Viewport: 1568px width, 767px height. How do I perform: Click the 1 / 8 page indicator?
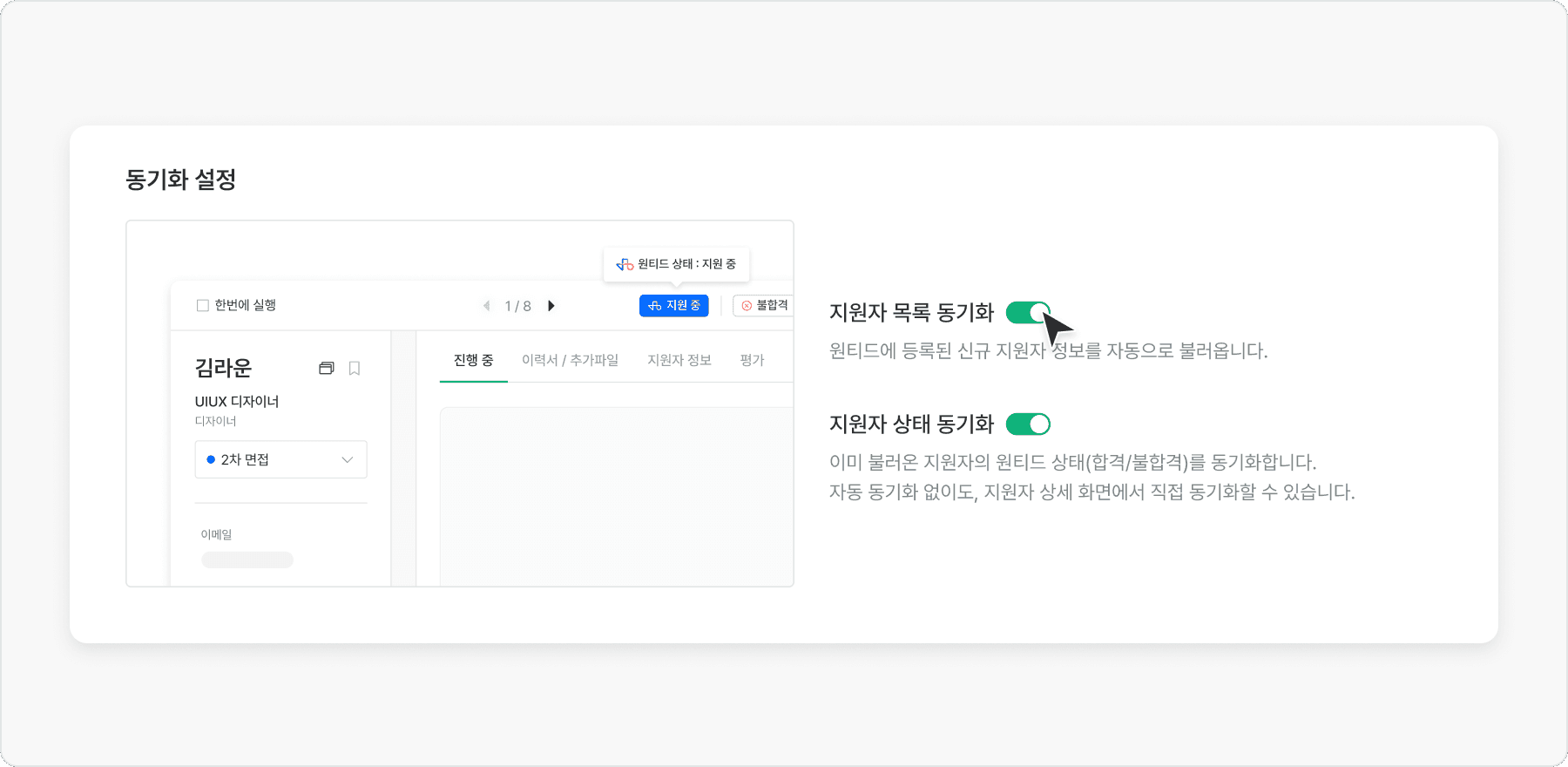coord(517,306)
